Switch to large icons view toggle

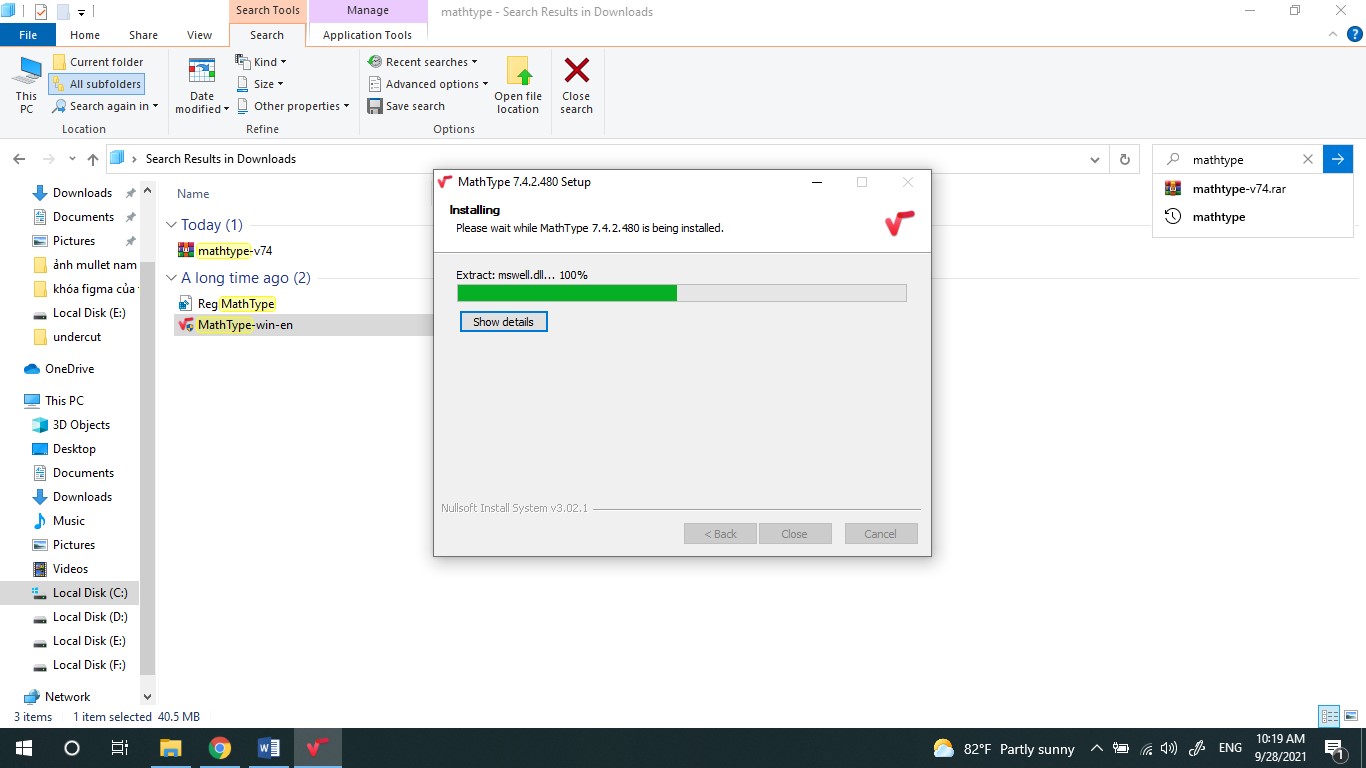[1350, 716]
